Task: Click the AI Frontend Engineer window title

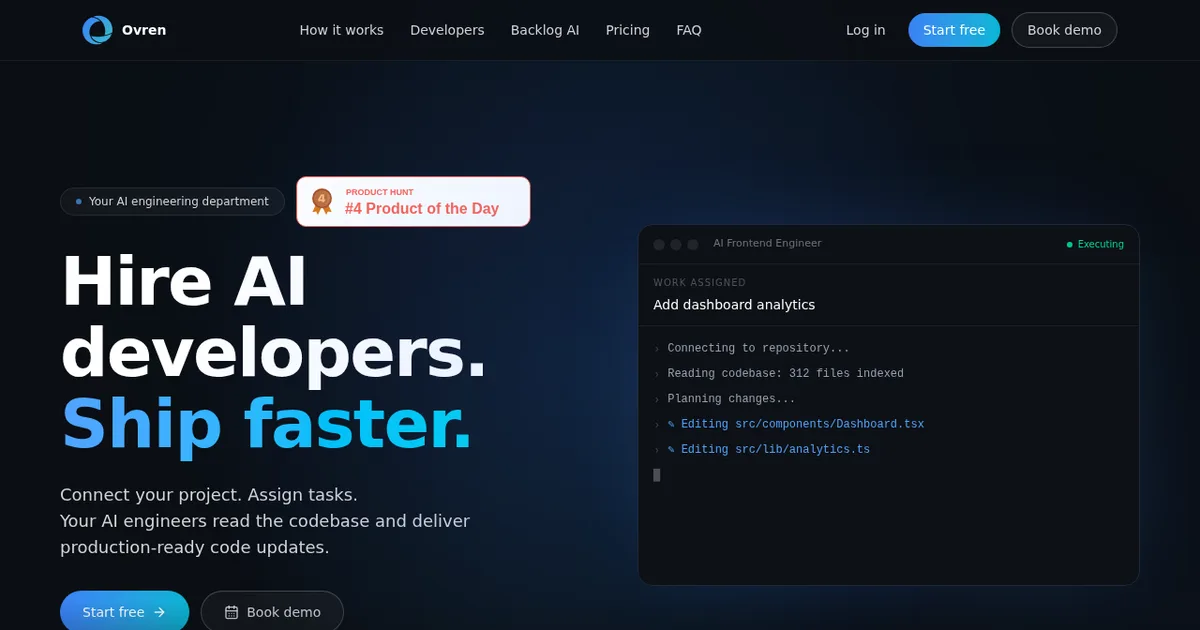Action: point(767,243)
